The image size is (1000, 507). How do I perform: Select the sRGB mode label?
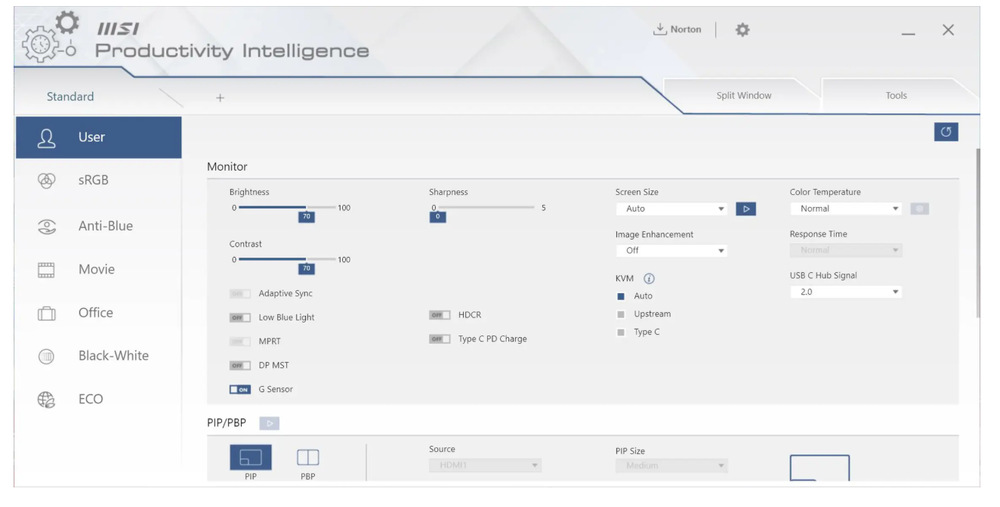pyautogui.click(x=93, y=180)
